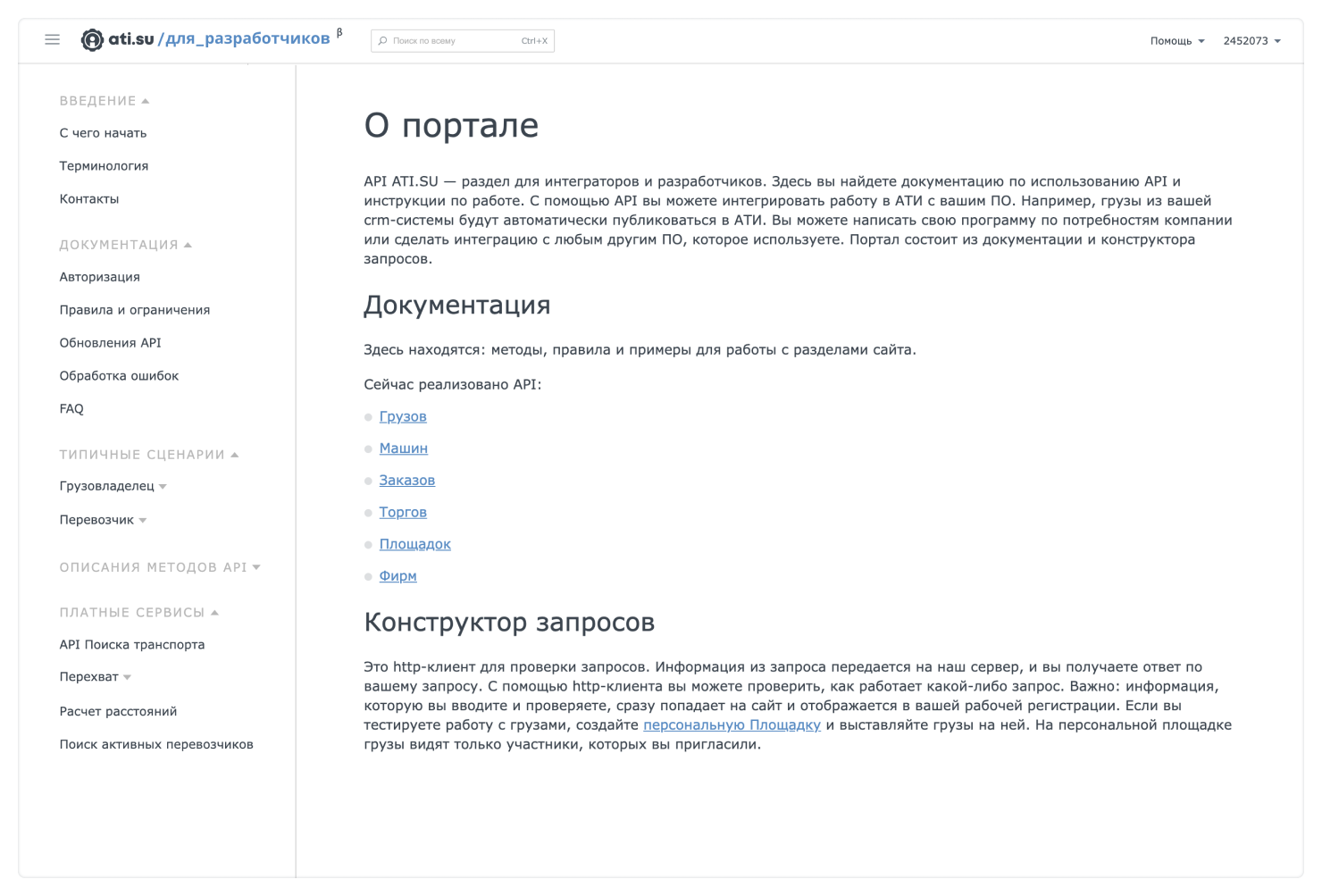The height and width of the screenshot is (896, 1322).
Task: Click the 'Документация' heading
Action: 457,306
